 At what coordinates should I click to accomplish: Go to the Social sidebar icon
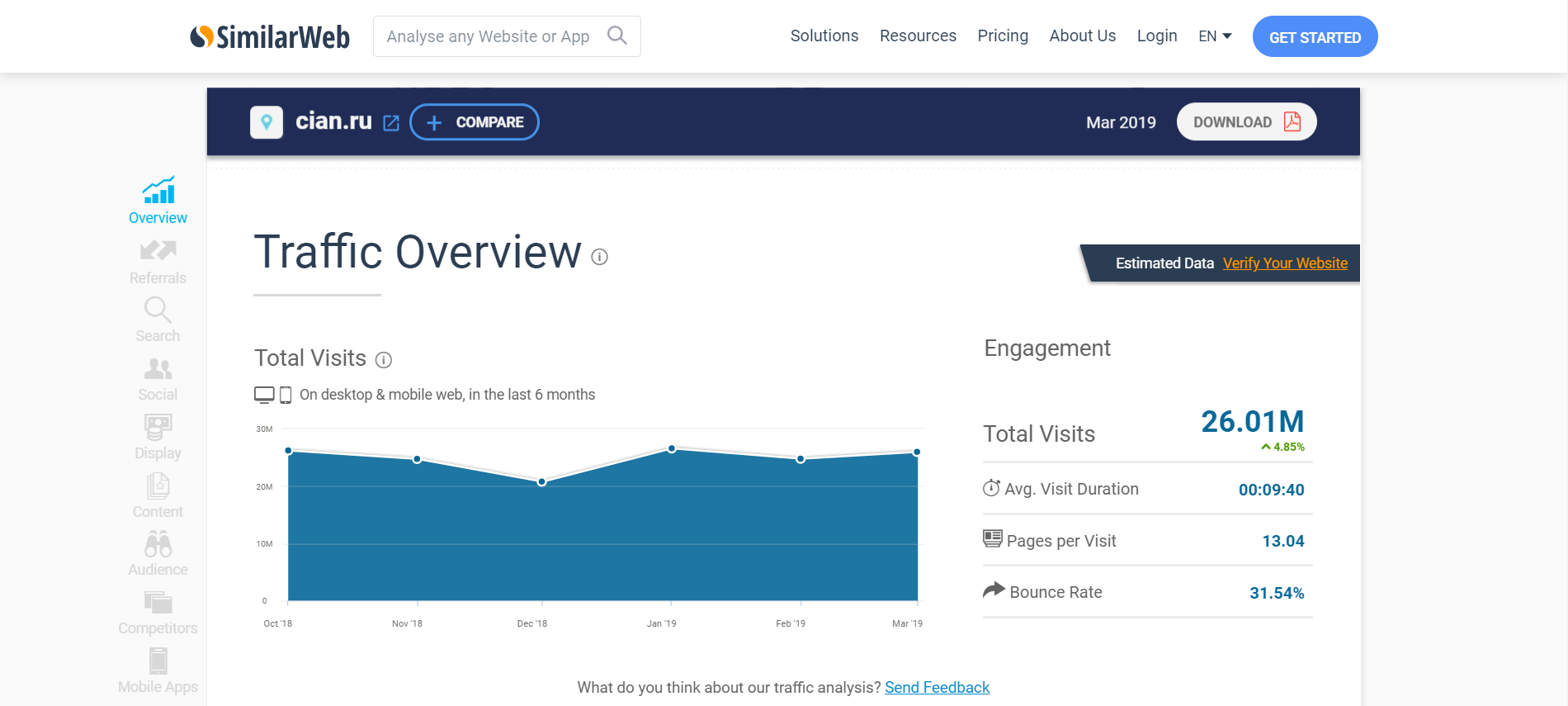(x=158, y=368)
